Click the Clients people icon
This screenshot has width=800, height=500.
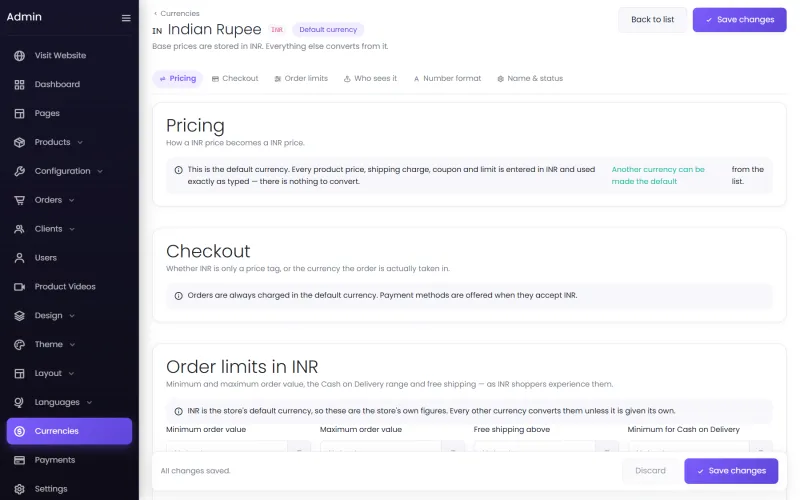(x=19, y=229)
